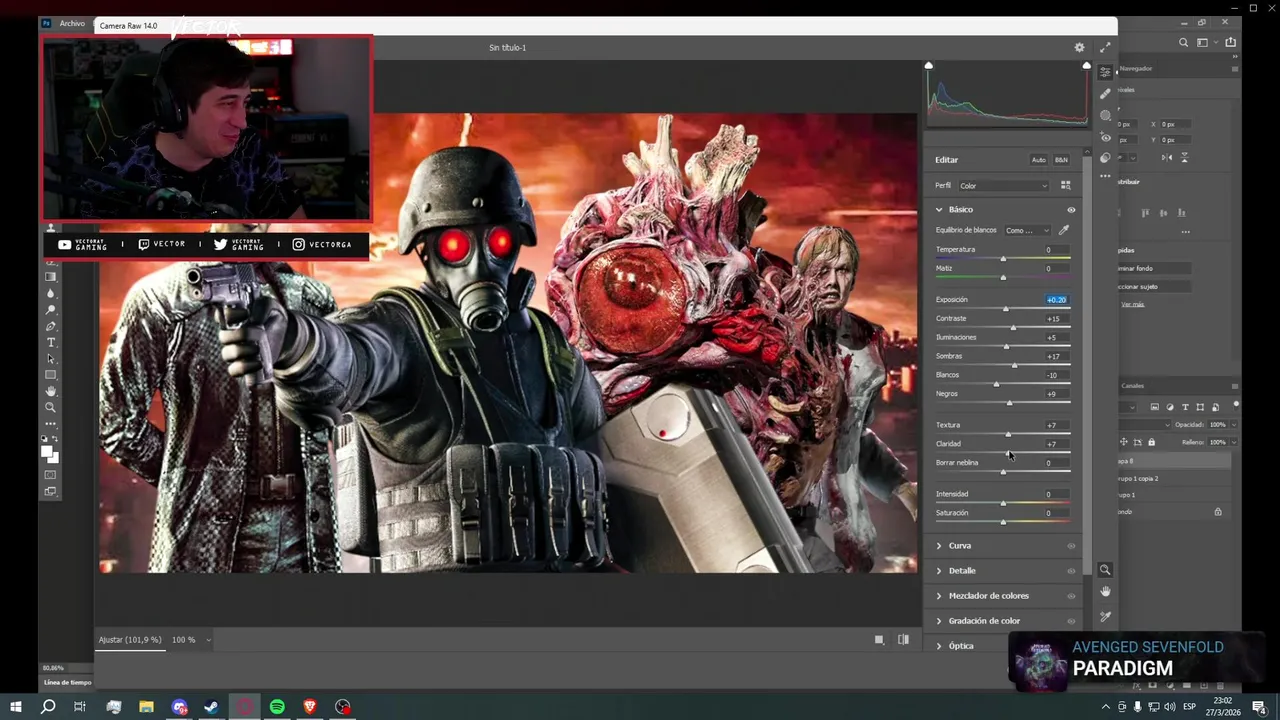The image size is (1280, 720).
Task: Open Navegador panel tab
Action: (1135, 69)
